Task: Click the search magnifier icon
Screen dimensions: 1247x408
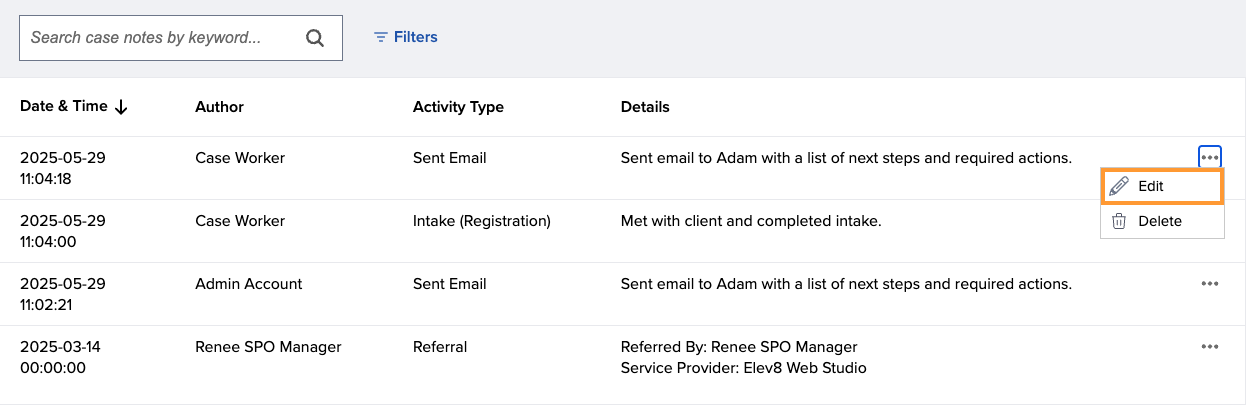Action: [x=315, y=38]
